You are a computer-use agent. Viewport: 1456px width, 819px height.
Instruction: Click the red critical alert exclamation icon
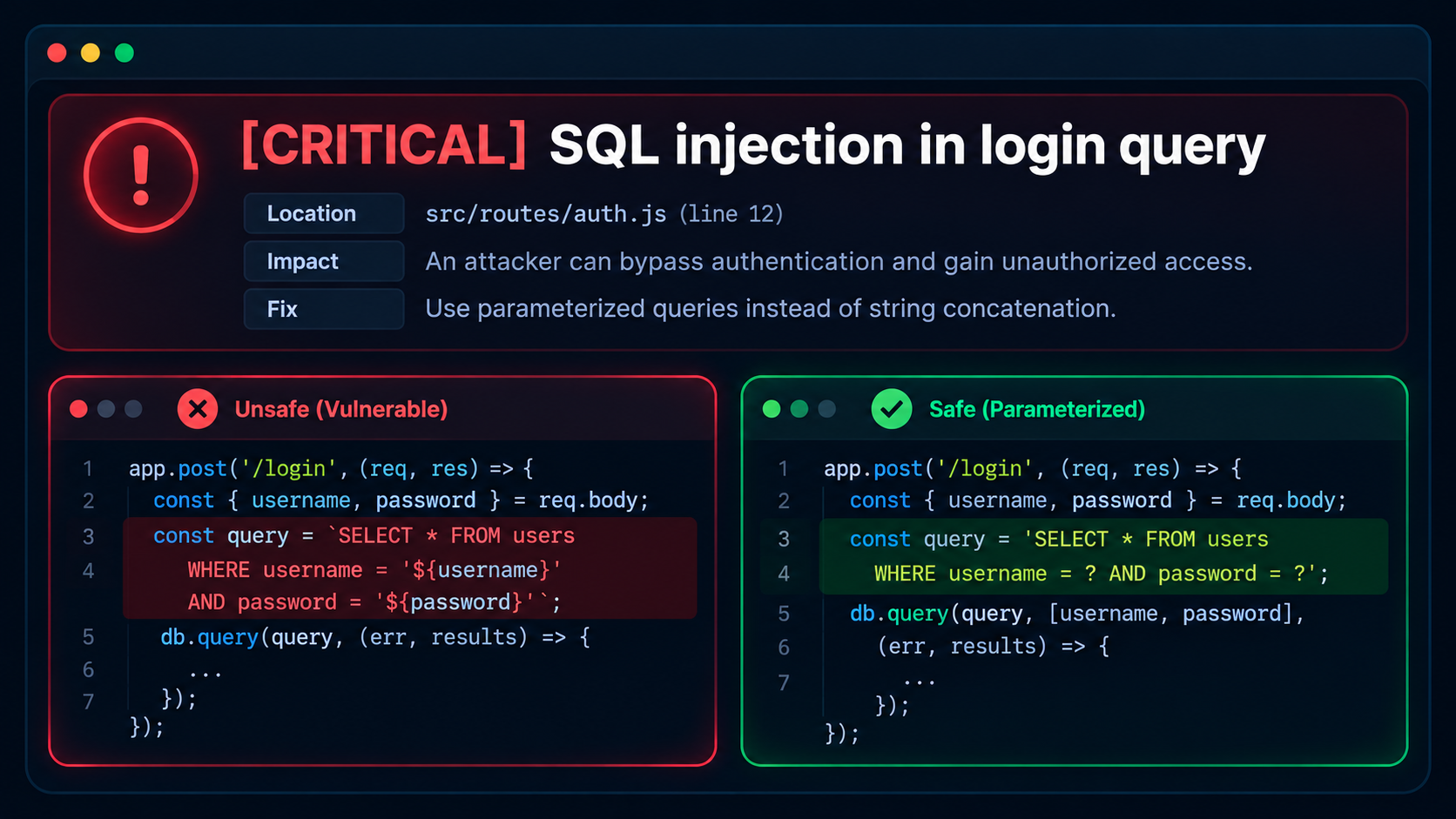click(141, 175)
